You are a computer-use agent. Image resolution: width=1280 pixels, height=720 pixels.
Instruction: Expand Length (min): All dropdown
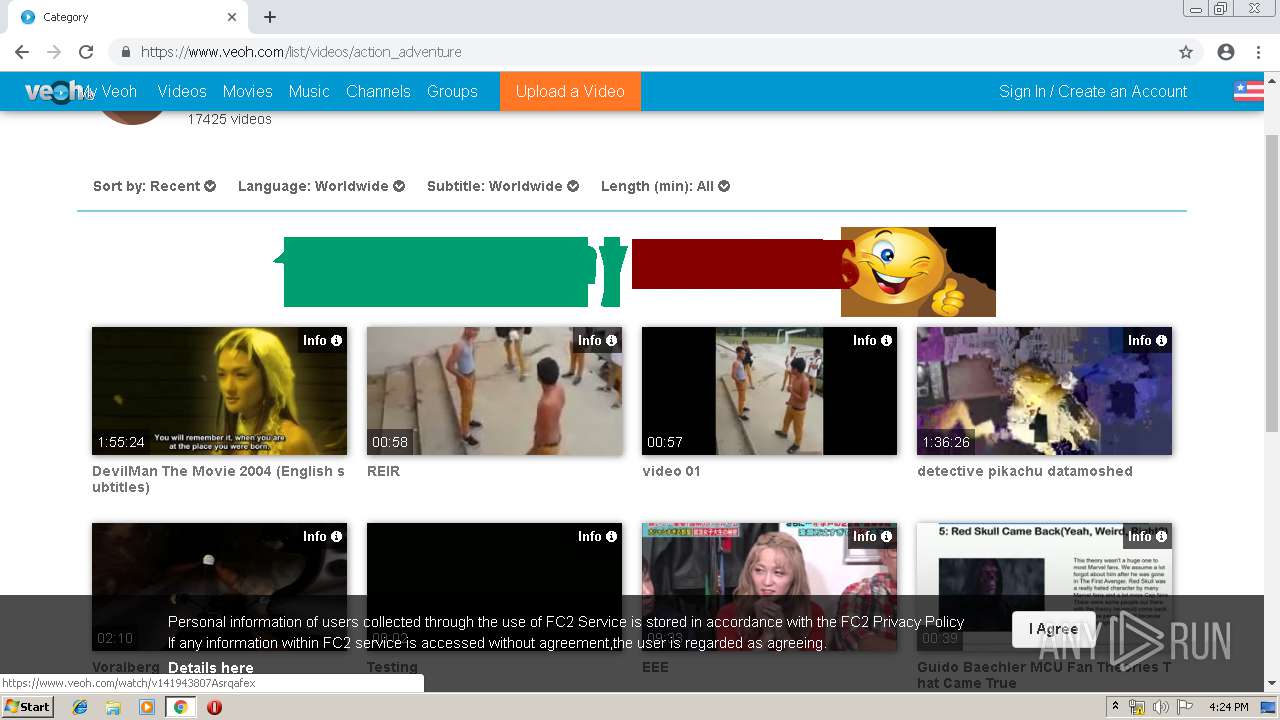[x=665, y=186]
